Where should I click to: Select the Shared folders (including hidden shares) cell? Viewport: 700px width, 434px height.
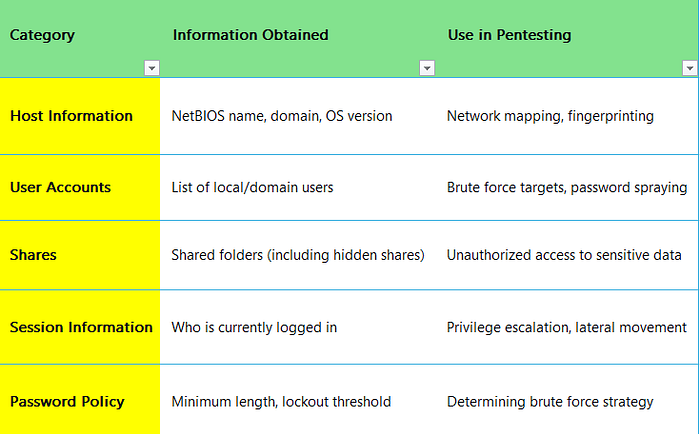298,255
